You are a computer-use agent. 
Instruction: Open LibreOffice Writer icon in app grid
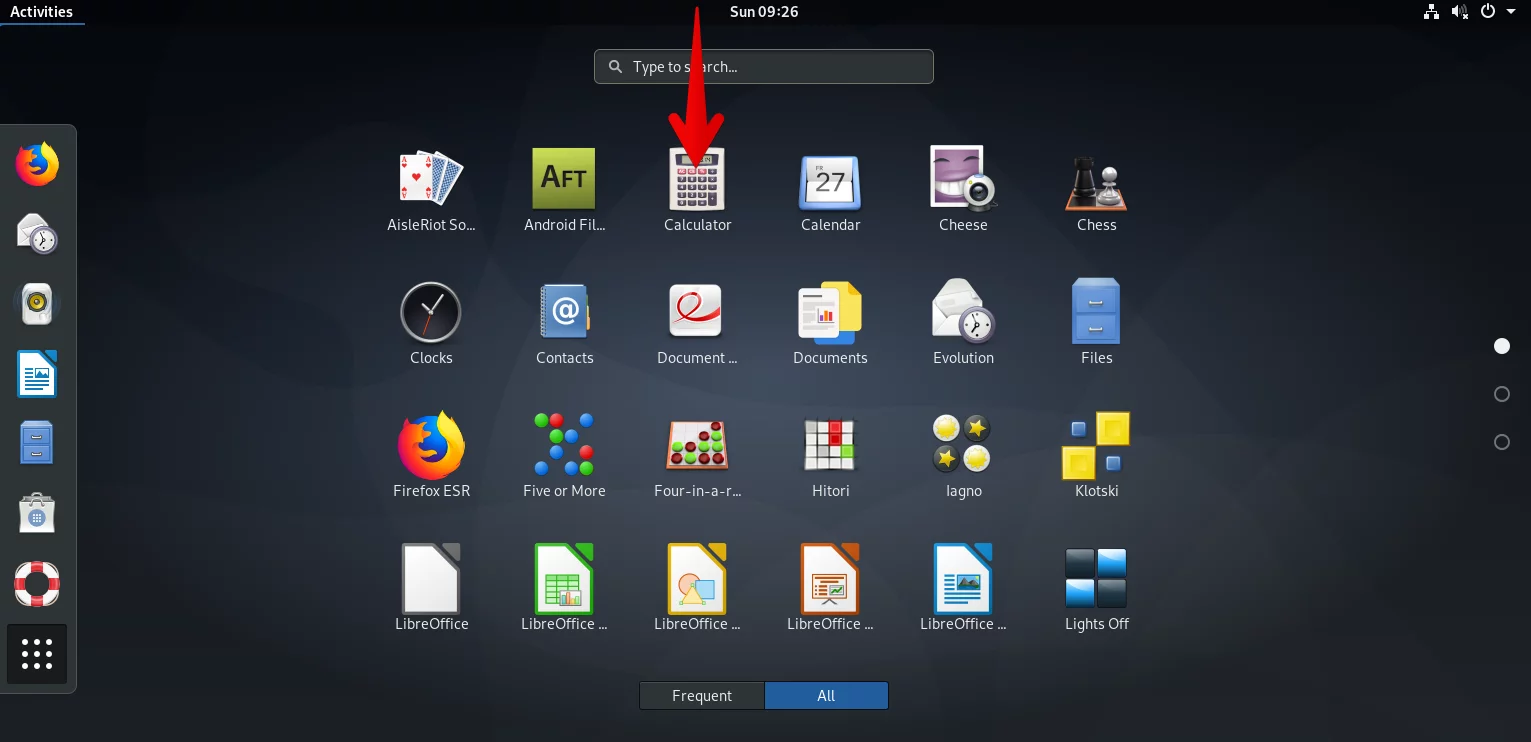point(963,578)
